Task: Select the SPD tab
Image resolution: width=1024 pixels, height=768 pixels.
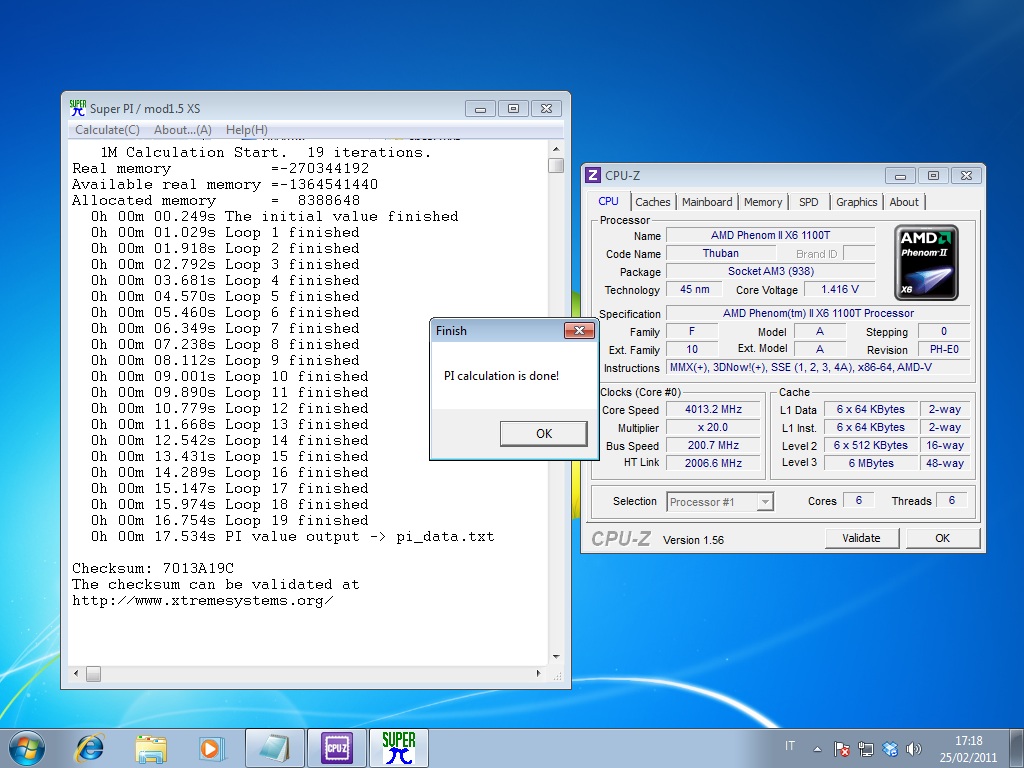Action: click(808, 202)
